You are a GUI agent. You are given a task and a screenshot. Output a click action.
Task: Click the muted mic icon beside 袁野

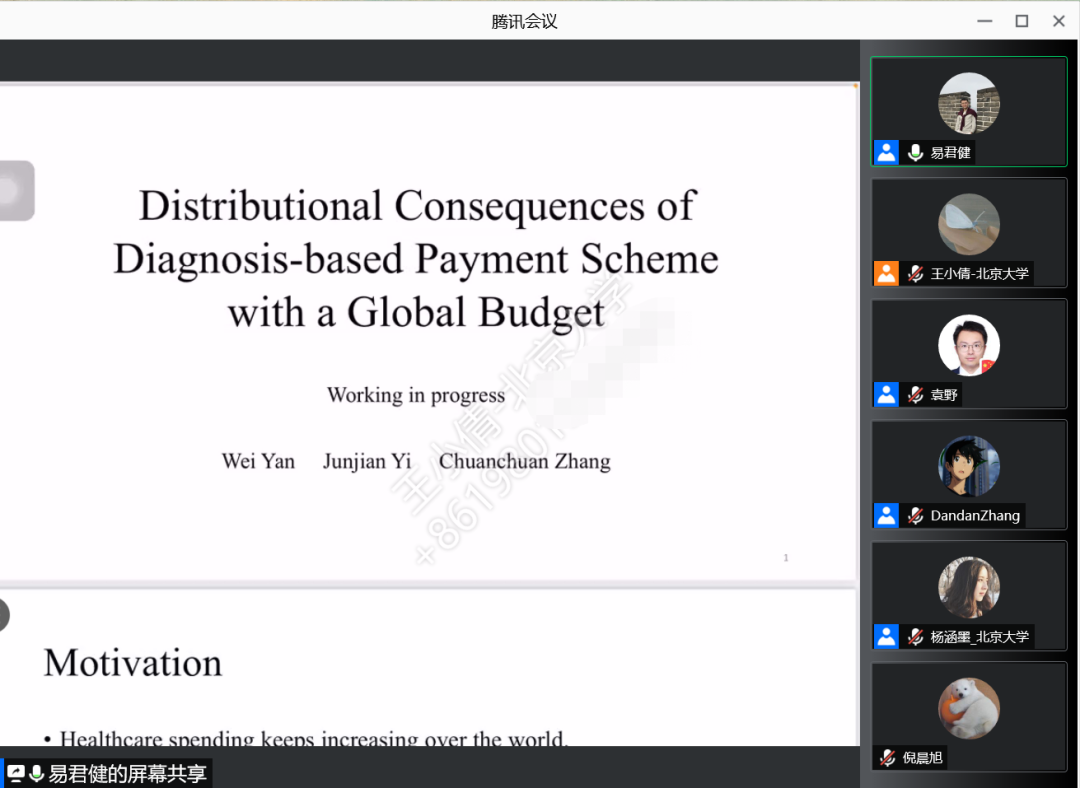pyautogui.click(x=915, y=395)
